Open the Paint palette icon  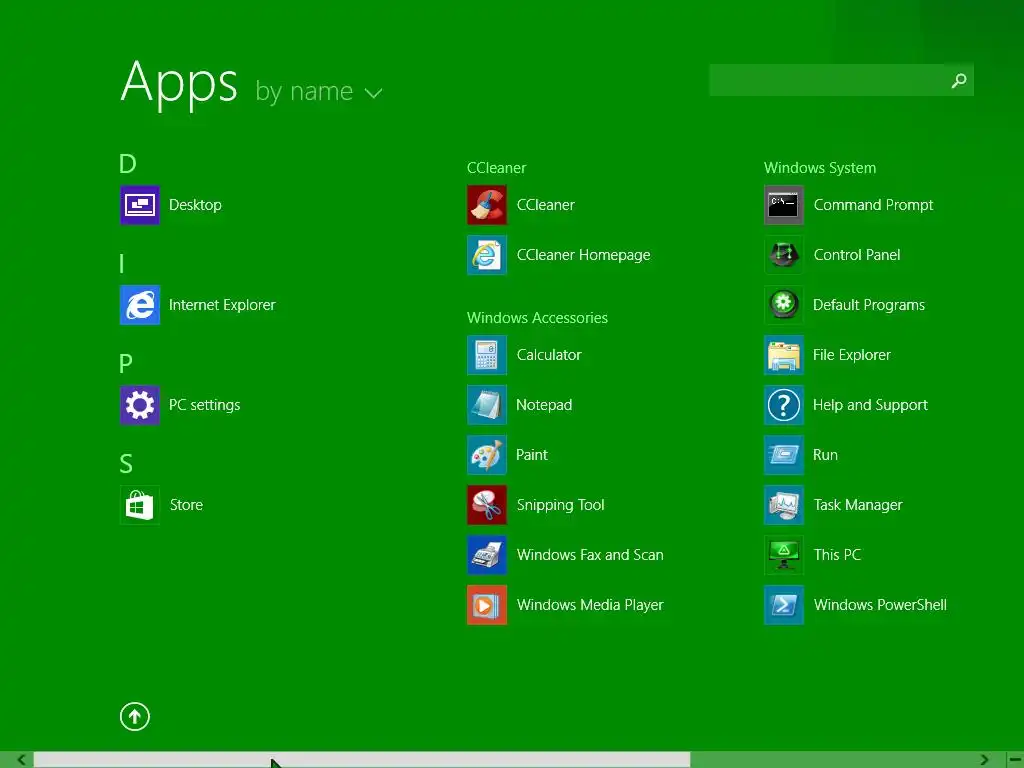487,455
